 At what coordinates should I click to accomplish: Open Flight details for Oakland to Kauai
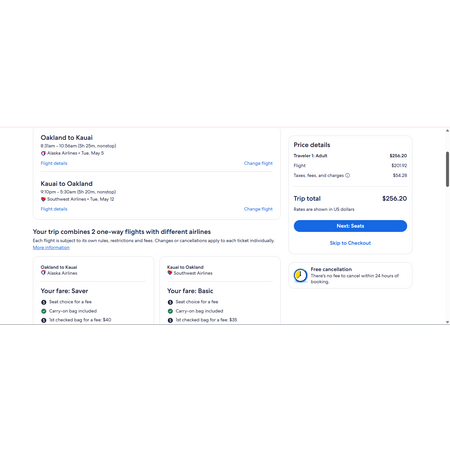click(54, 163)
